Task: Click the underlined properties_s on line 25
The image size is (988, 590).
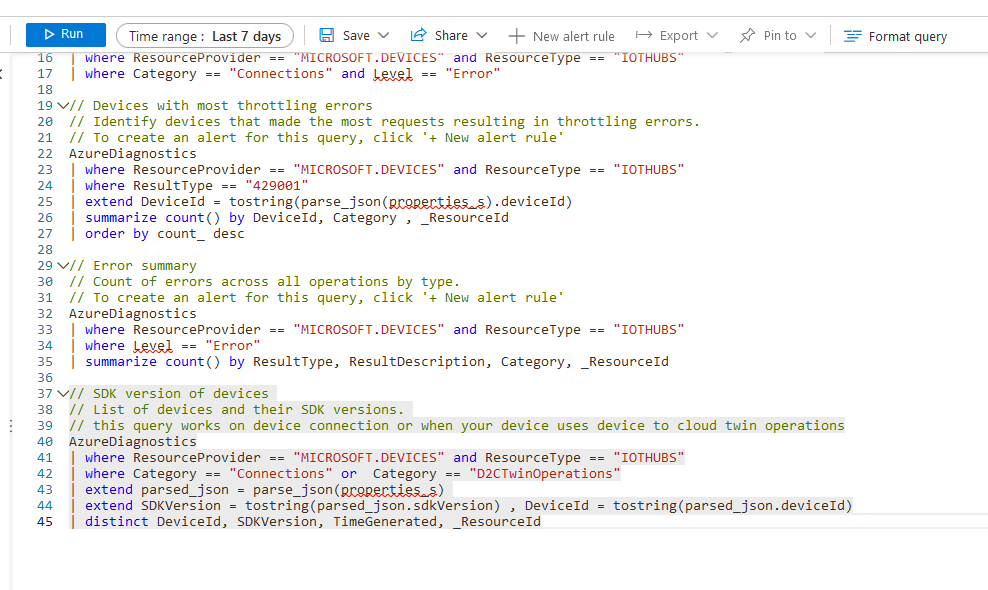Action: coord(437,202)
